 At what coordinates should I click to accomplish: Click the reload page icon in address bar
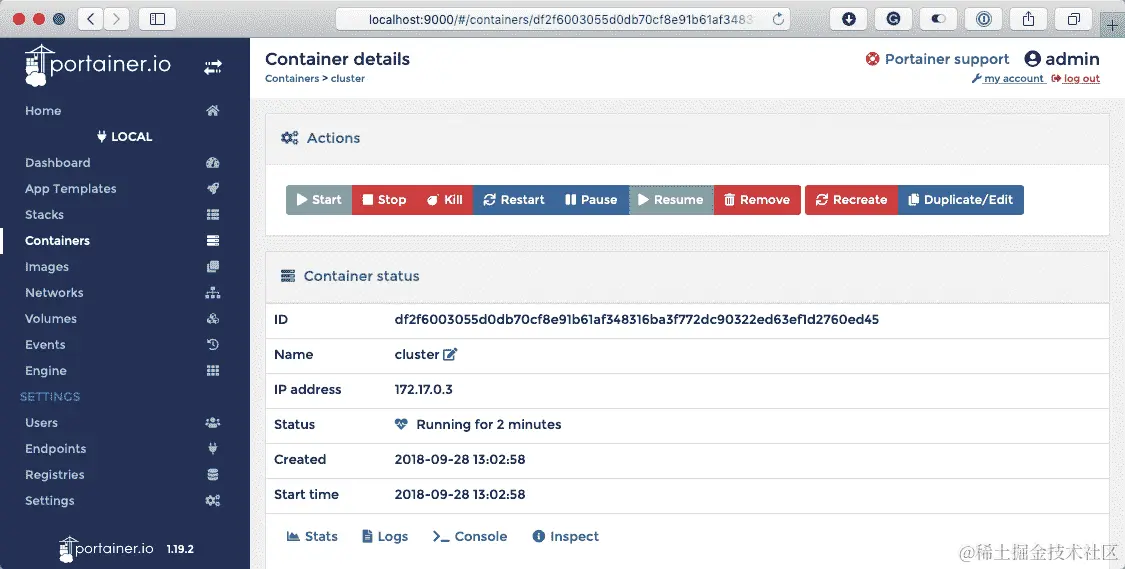click(778, 19)
